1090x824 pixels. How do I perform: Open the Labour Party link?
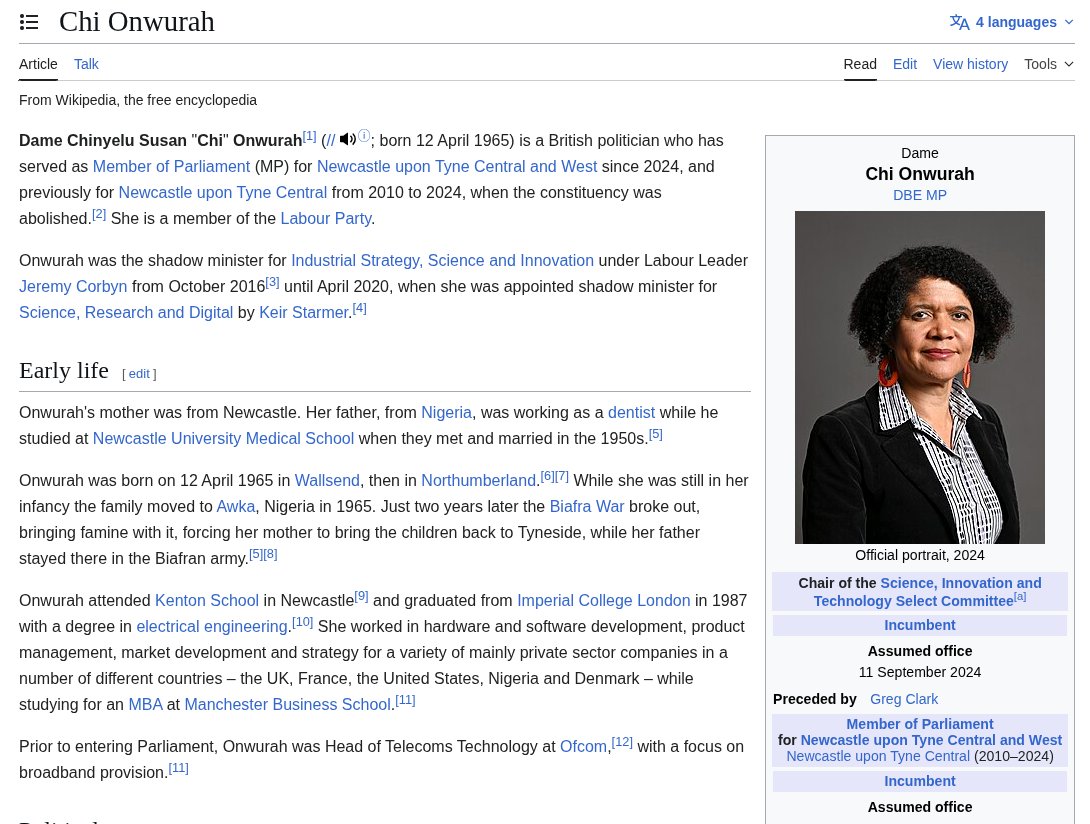(325, 218)
